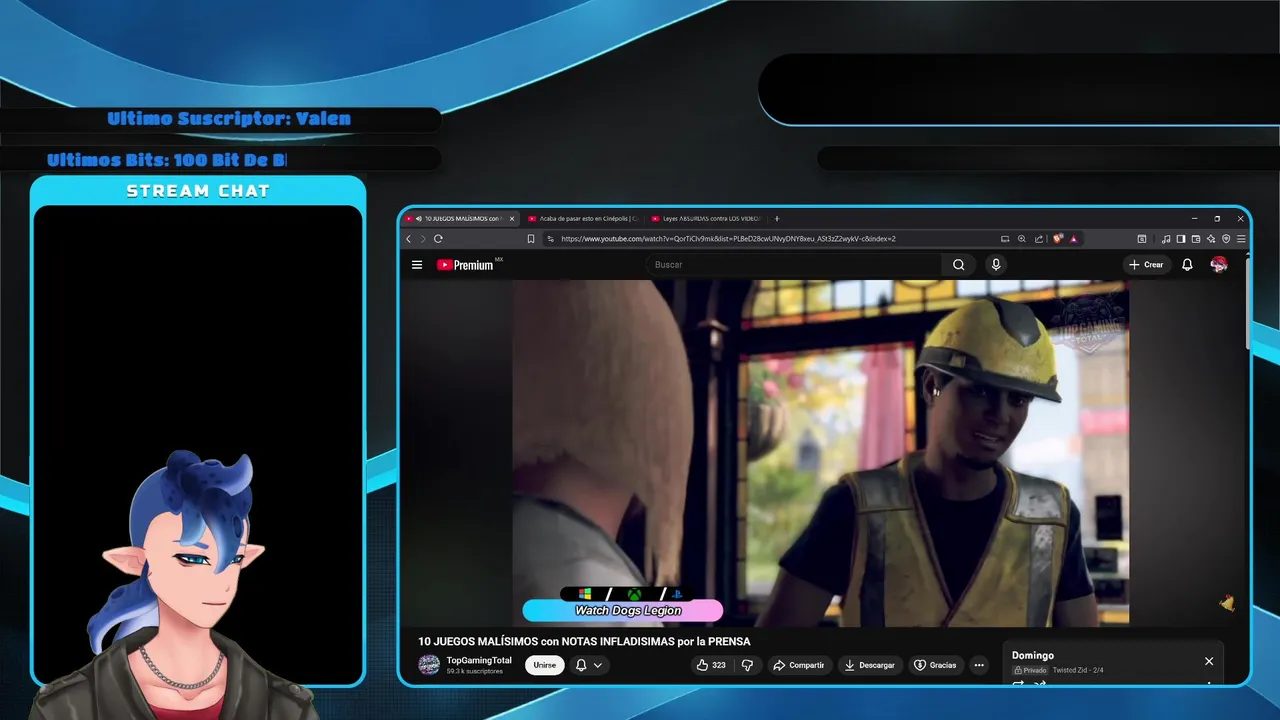Image resolution: width=1280 pixels, height=720 pixels.
Task: Open Brave Shields lion icon
Action: pyautogui.click(x=1058, y=239)
